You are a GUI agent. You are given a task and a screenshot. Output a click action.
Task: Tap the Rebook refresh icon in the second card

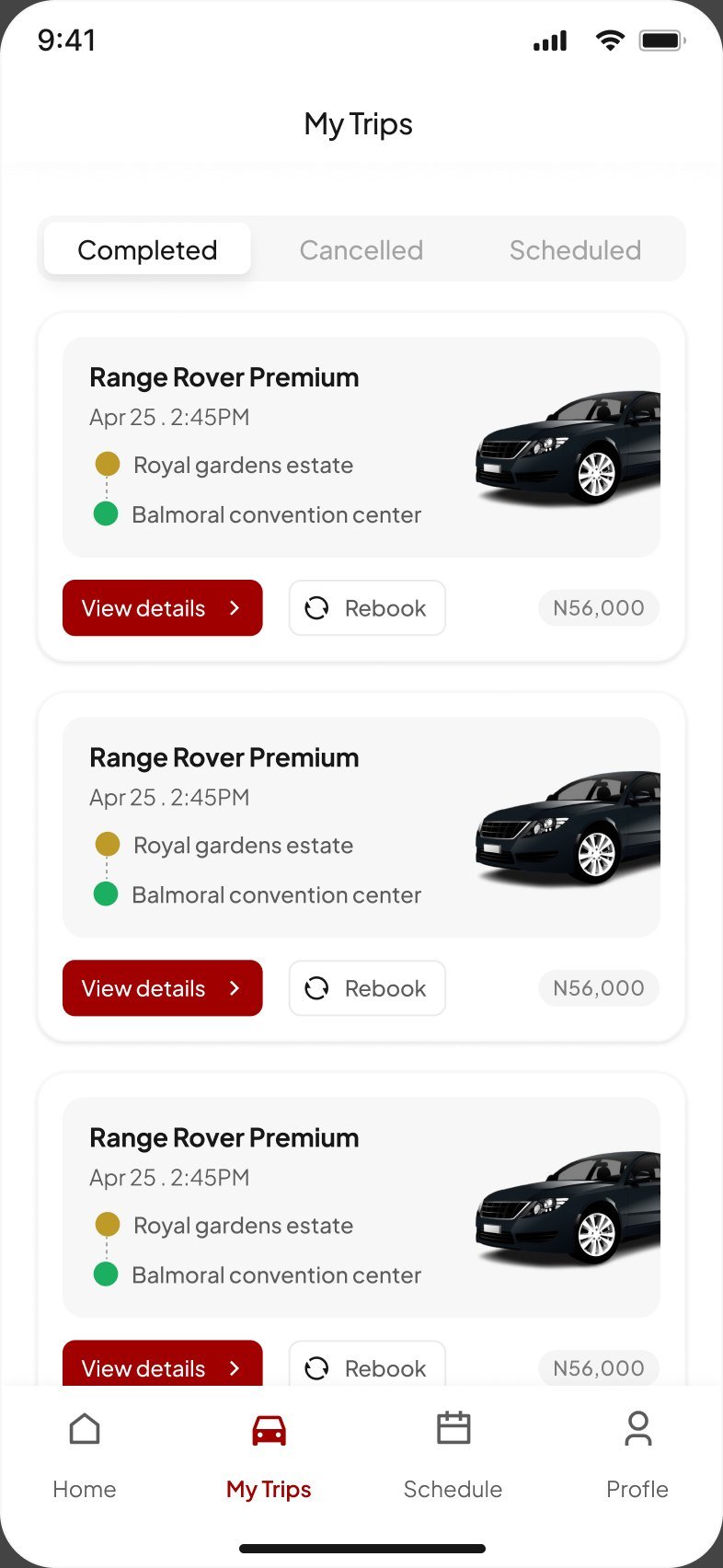[316, 988]
